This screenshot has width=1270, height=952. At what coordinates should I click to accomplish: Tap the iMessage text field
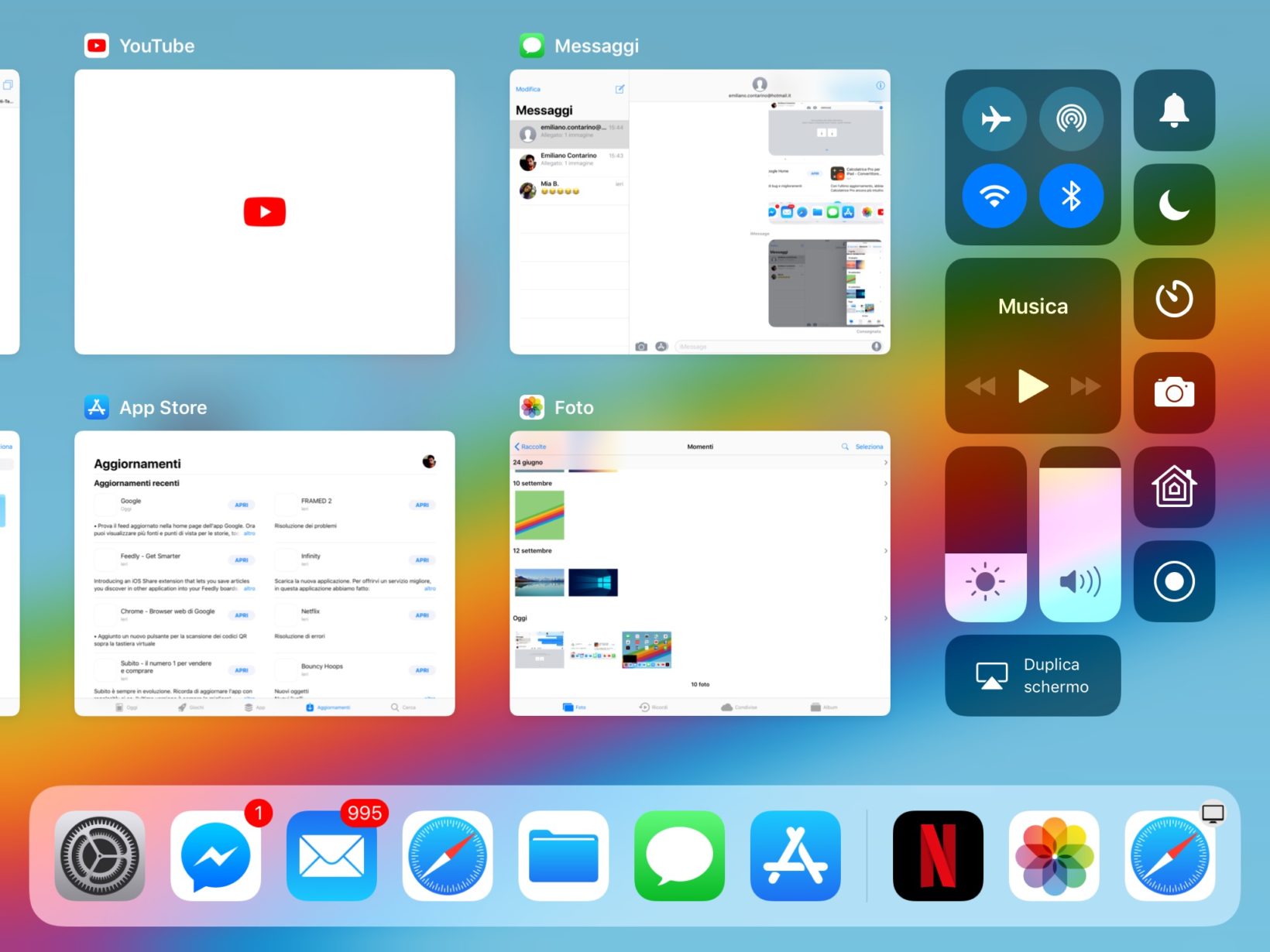(x=779, y=346)
